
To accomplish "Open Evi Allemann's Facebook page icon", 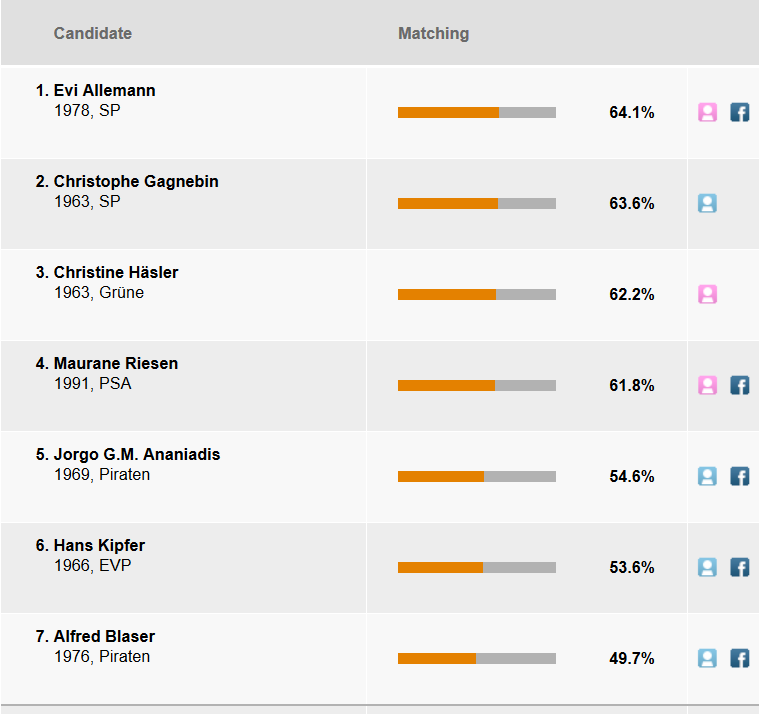I will pos(739,112).
